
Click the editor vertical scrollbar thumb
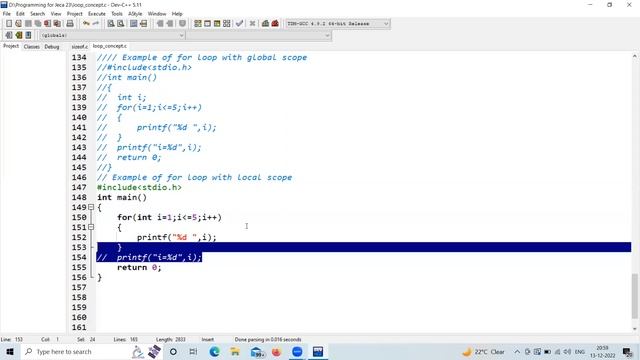635,296
